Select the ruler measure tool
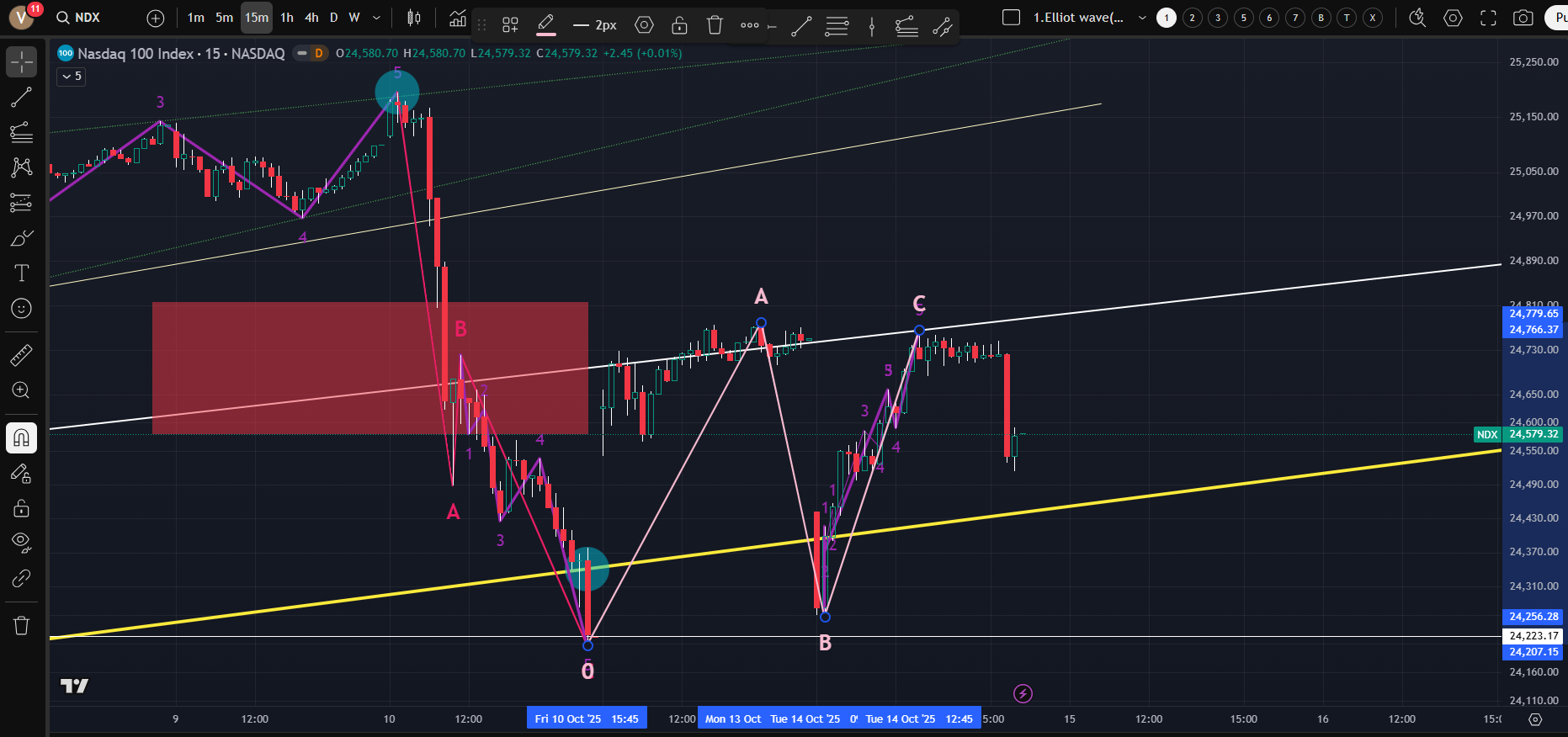Screen dimensions: 1568x737 tap(22, 355)
